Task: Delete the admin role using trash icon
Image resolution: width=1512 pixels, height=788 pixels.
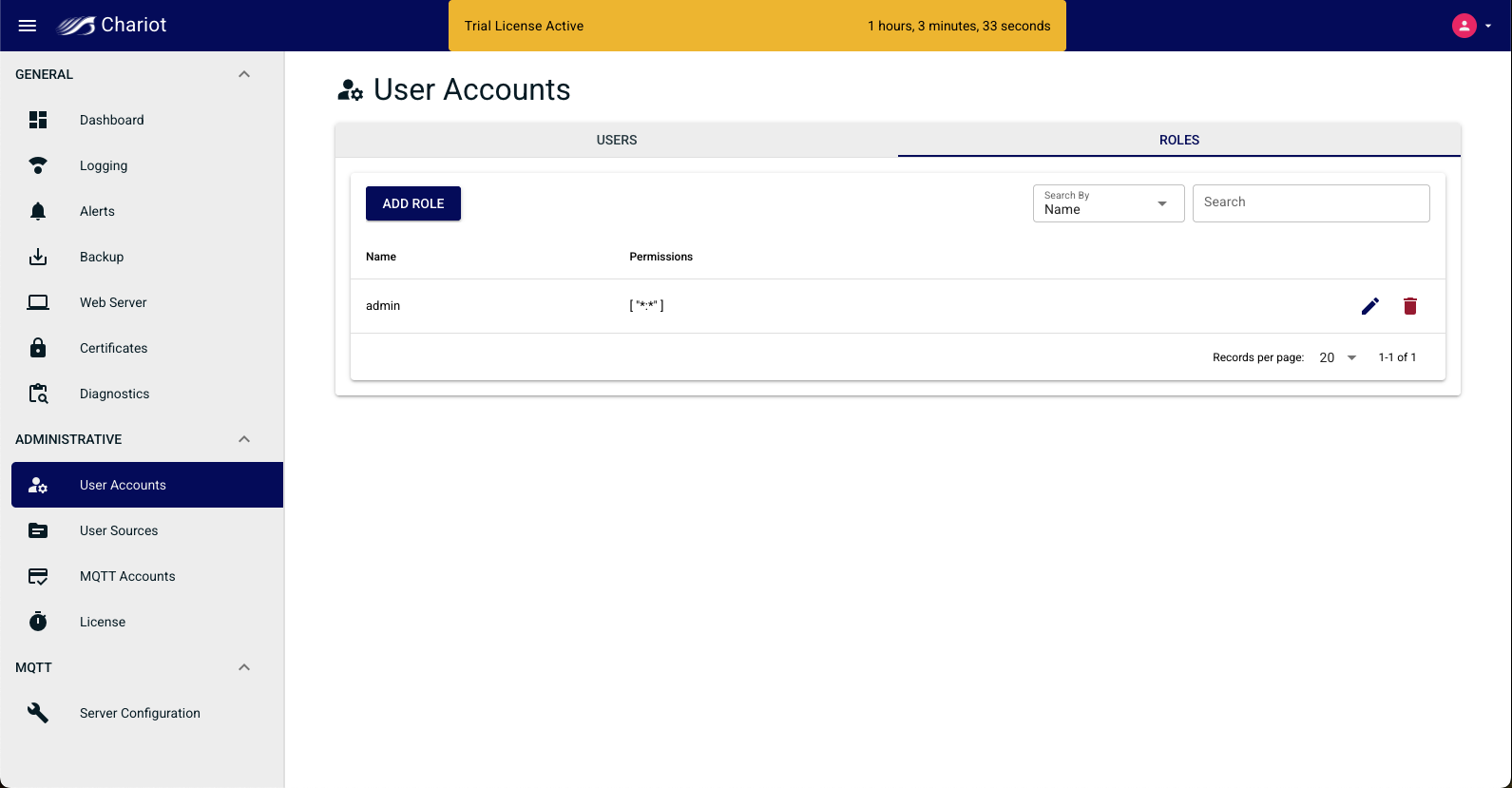Action: [1410, 306]
